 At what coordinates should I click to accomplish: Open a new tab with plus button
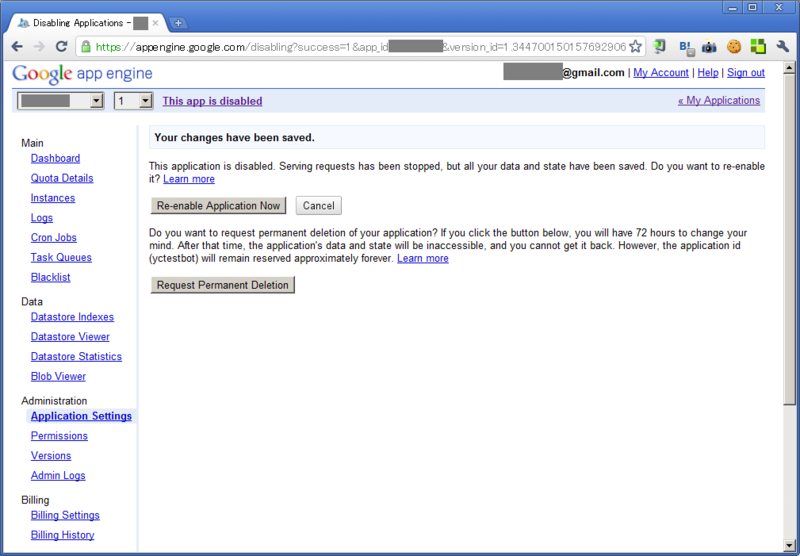tap(178, 23)
